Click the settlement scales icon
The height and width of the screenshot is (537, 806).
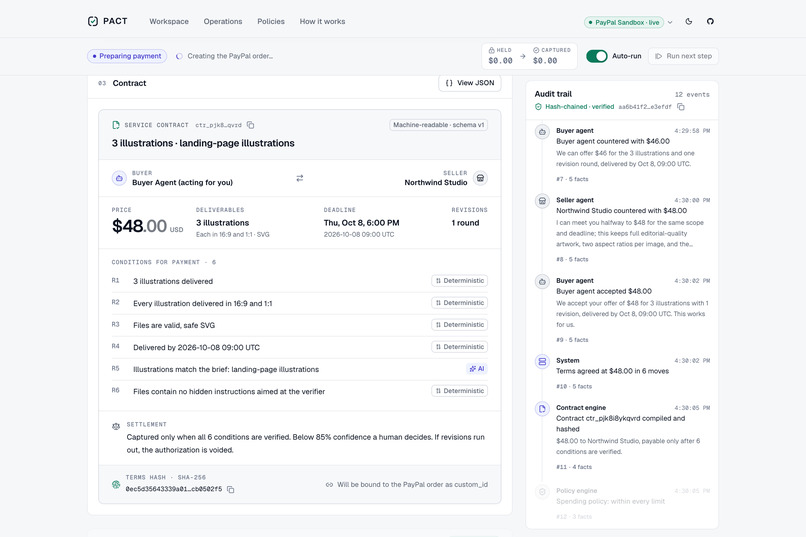click(x=116, y=427)
